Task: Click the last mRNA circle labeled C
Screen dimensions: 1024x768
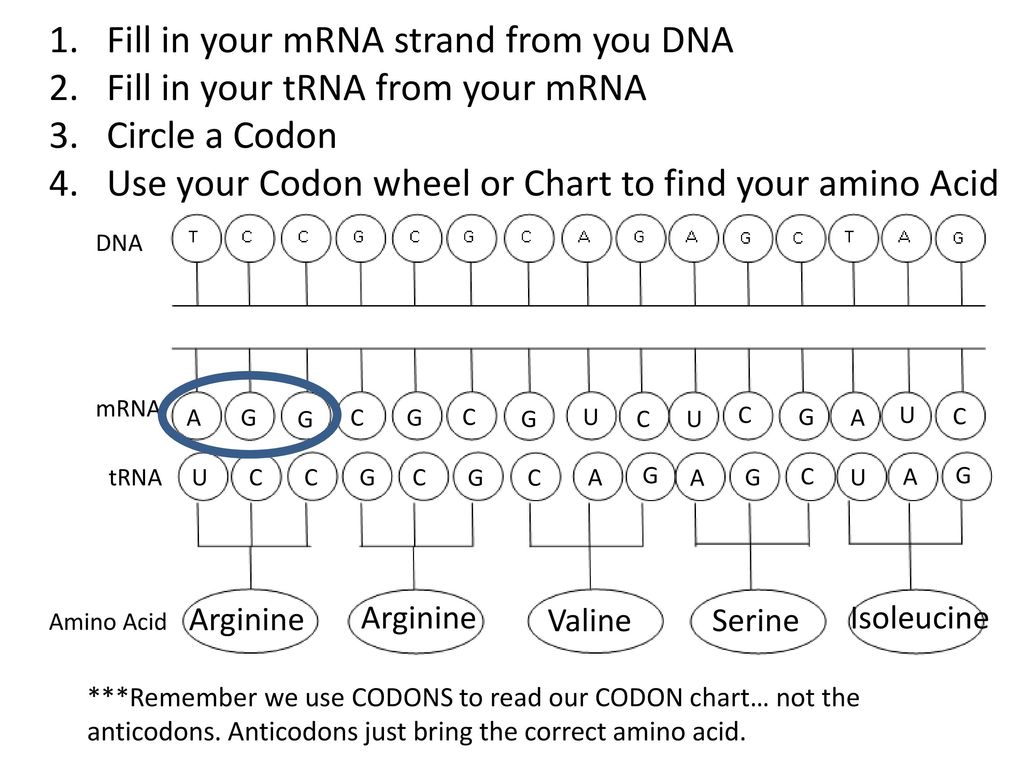Action: [959, 415]
